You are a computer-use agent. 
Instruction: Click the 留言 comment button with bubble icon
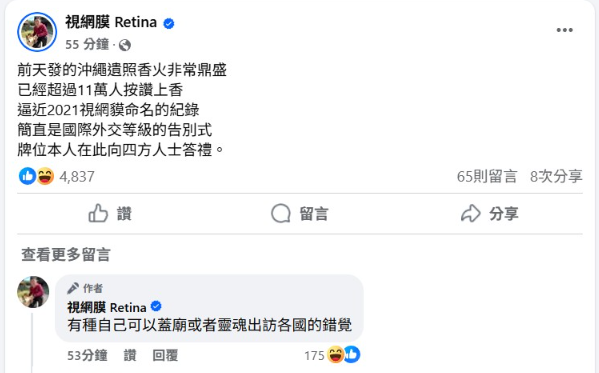click(x=300, y=214)
